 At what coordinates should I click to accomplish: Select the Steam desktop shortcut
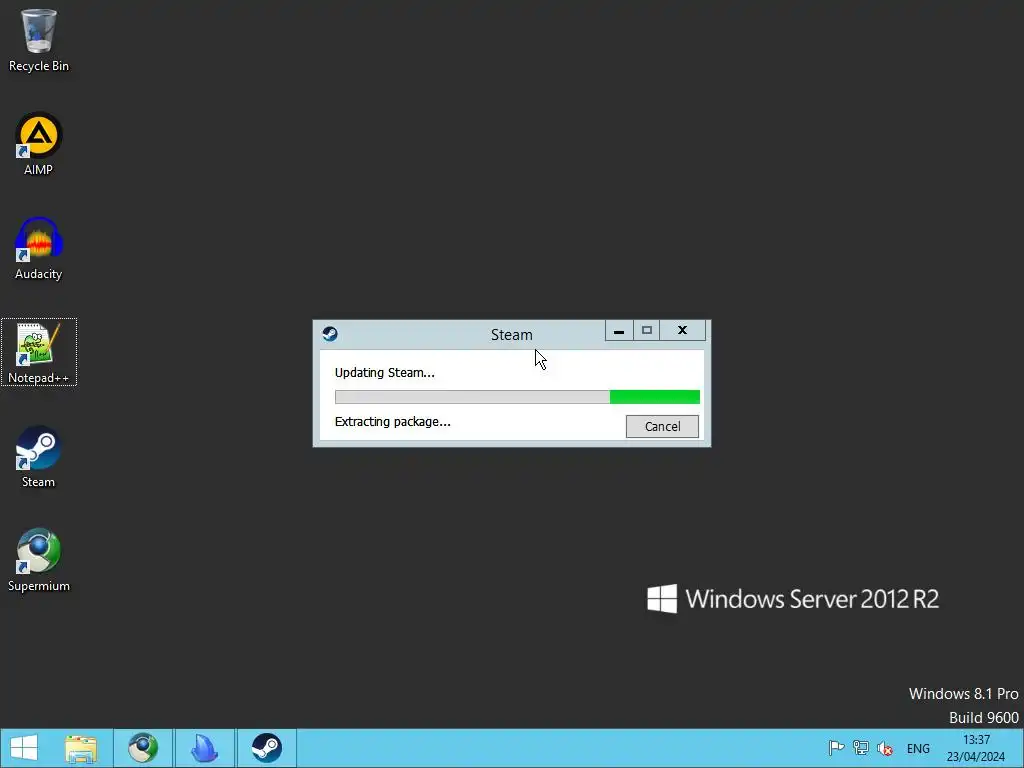39,456
